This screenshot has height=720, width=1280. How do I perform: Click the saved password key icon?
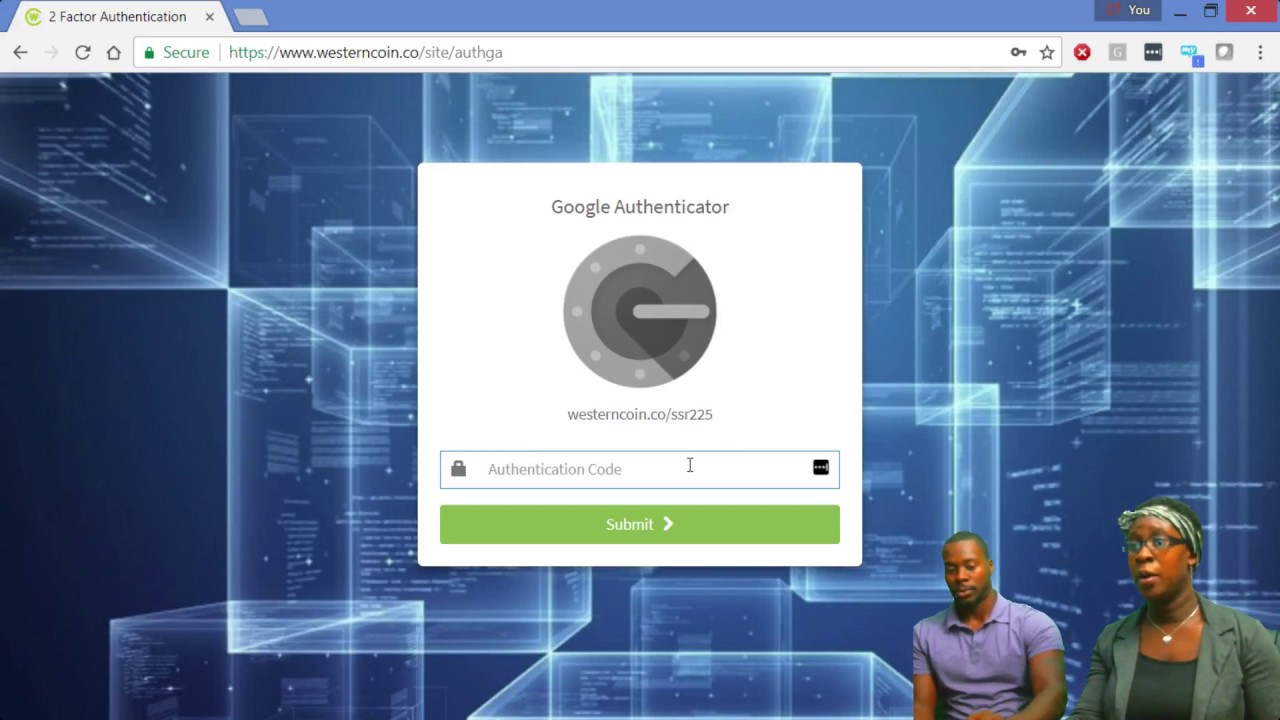(1018, 52)
